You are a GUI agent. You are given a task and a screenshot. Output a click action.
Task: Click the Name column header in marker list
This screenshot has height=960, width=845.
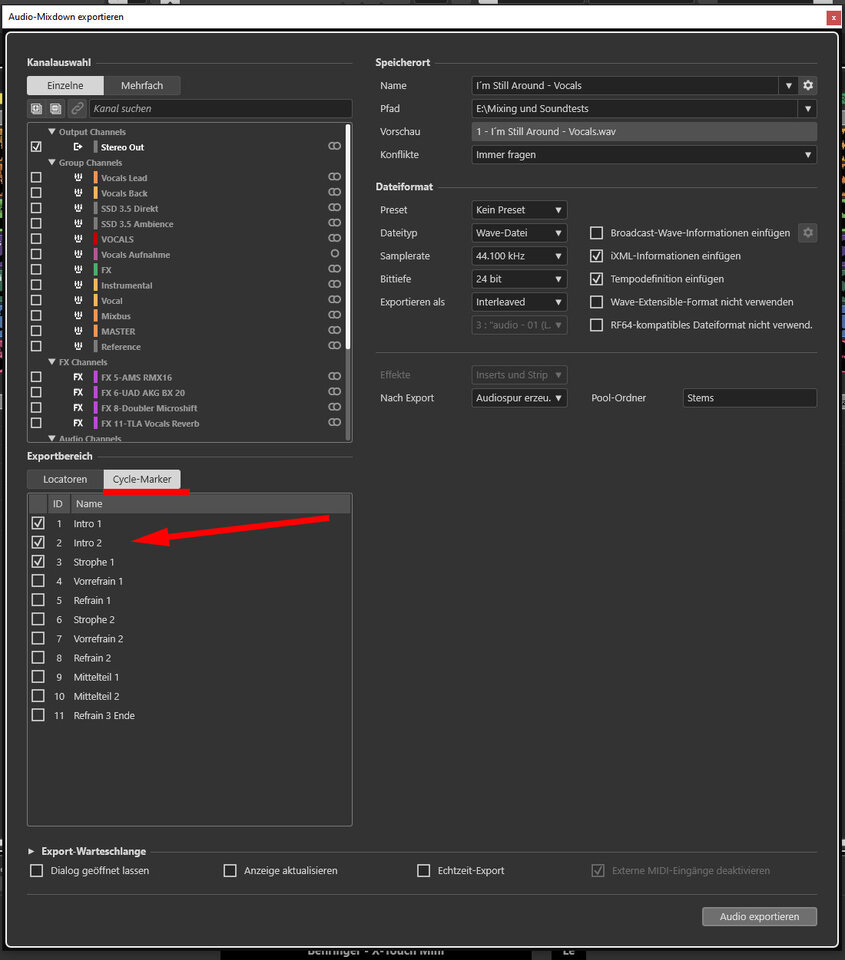point(211,504)
